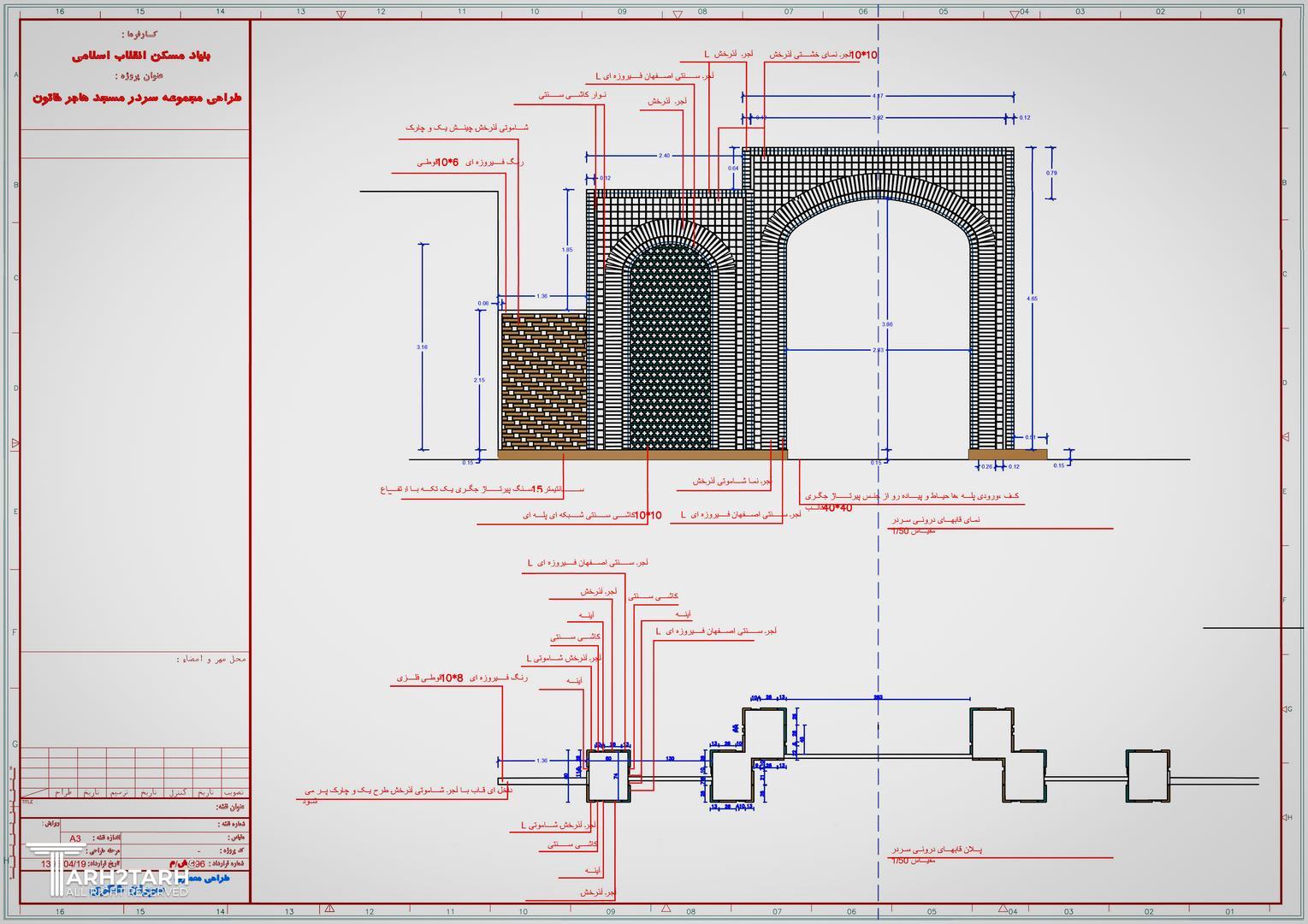Click the 40*40 annotation below the elevation
Image resolution: width=1308 pixels, height=924 pixels.
click(836, 508)
